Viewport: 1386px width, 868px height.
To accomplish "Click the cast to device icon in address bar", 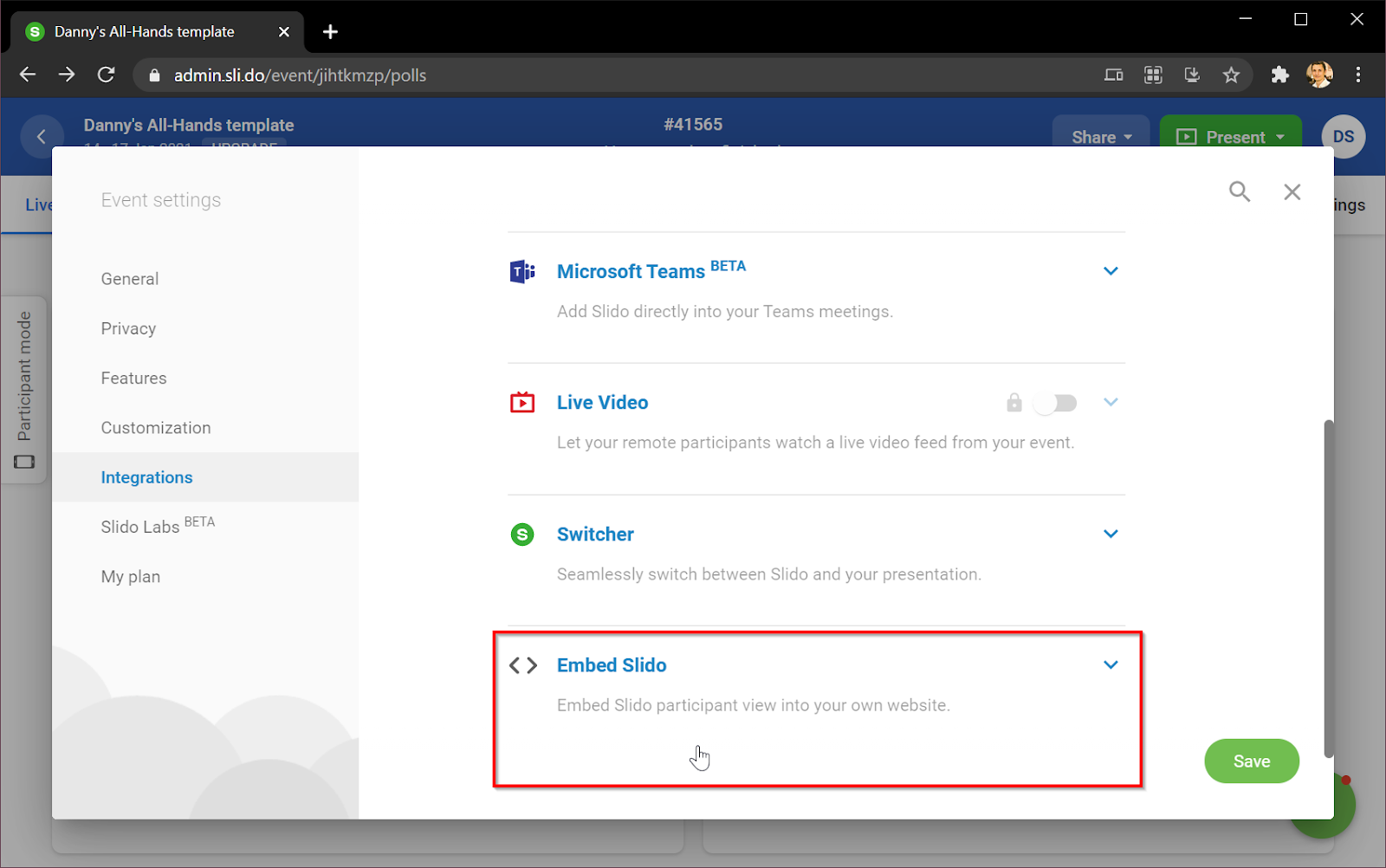I will [x=1114, y=75].
